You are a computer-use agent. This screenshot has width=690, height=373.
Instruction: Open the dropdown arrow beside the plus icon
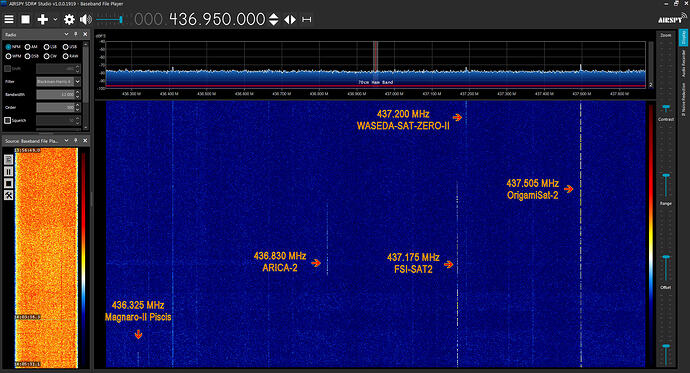(x=55, y=19)
